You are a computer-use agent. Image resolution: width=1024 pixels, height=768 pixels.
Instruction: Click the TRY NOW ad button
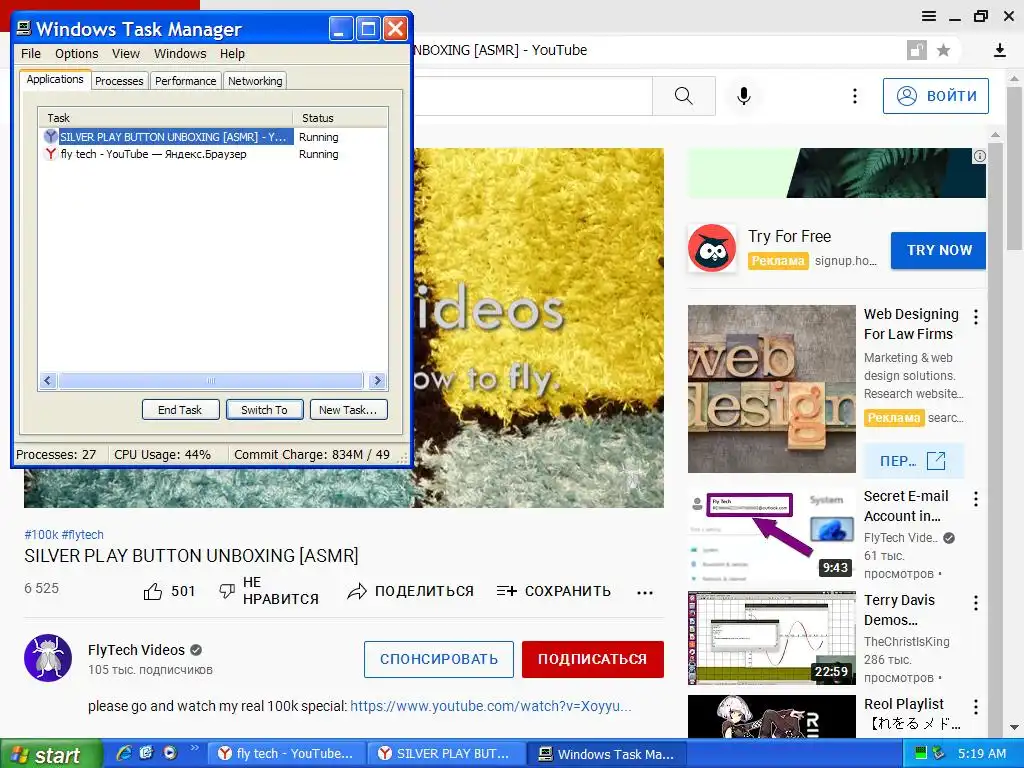tap(938, 250)
